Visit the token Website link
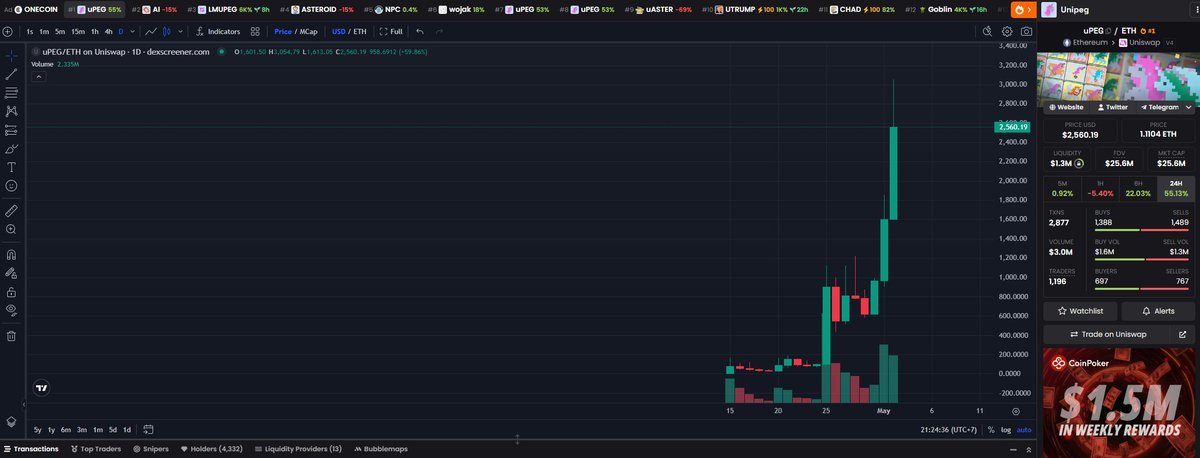This screenshot has height=458, width=1200. pyautogui.click(x=1065, y=106)
